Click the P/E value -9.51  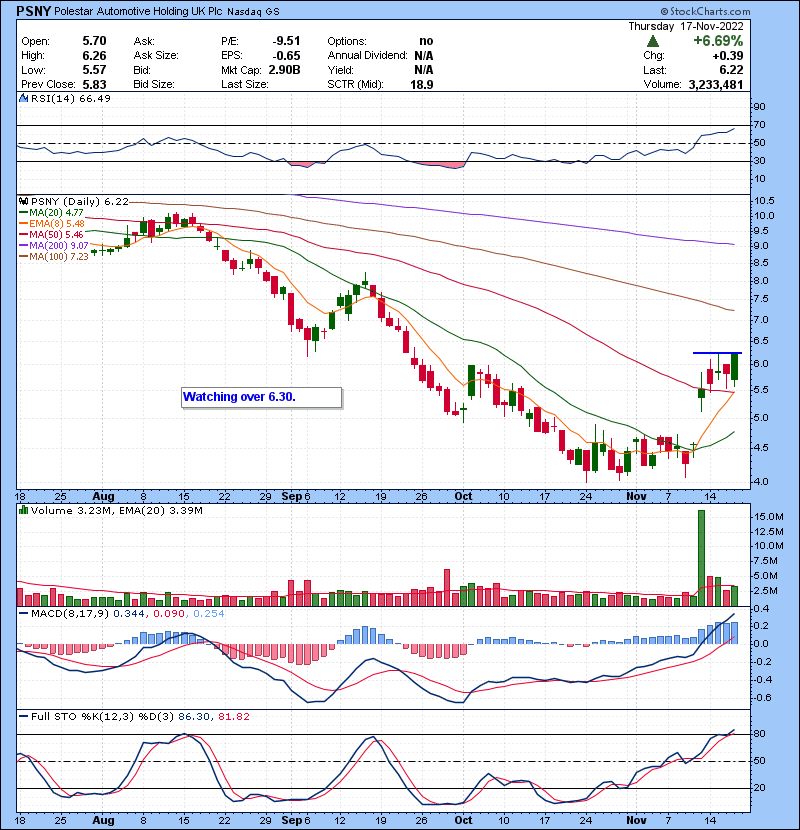(286, 41)
